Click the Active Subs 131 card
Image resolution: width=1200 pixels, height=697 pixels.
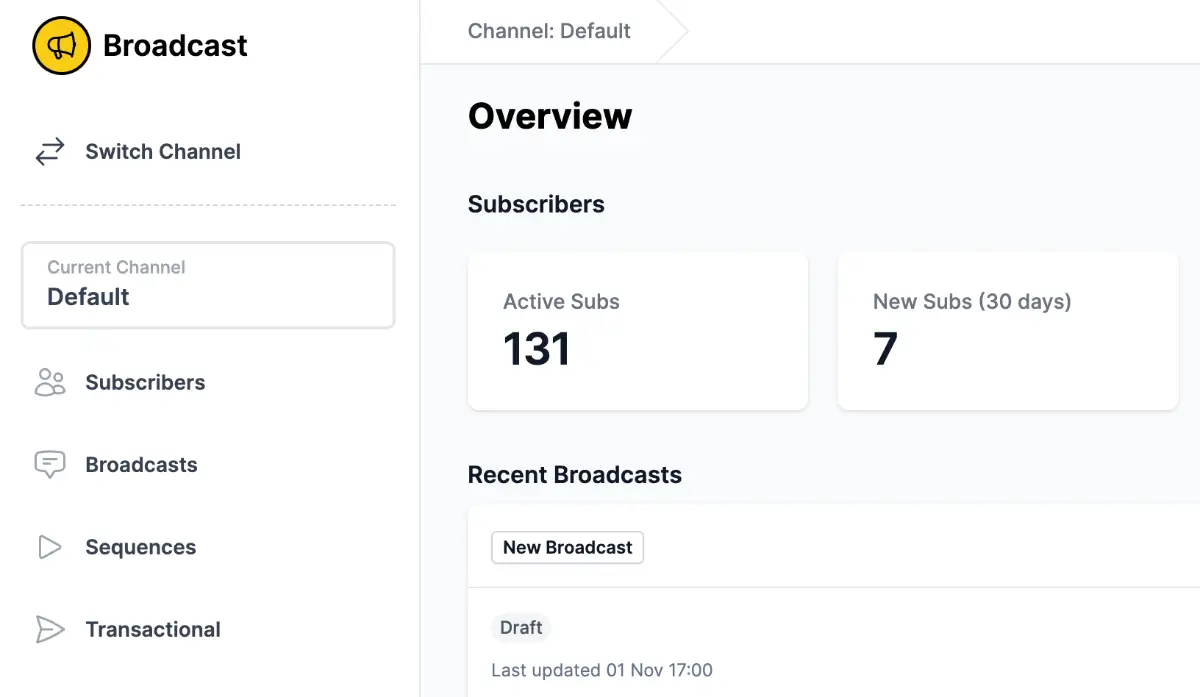point(637,331)
